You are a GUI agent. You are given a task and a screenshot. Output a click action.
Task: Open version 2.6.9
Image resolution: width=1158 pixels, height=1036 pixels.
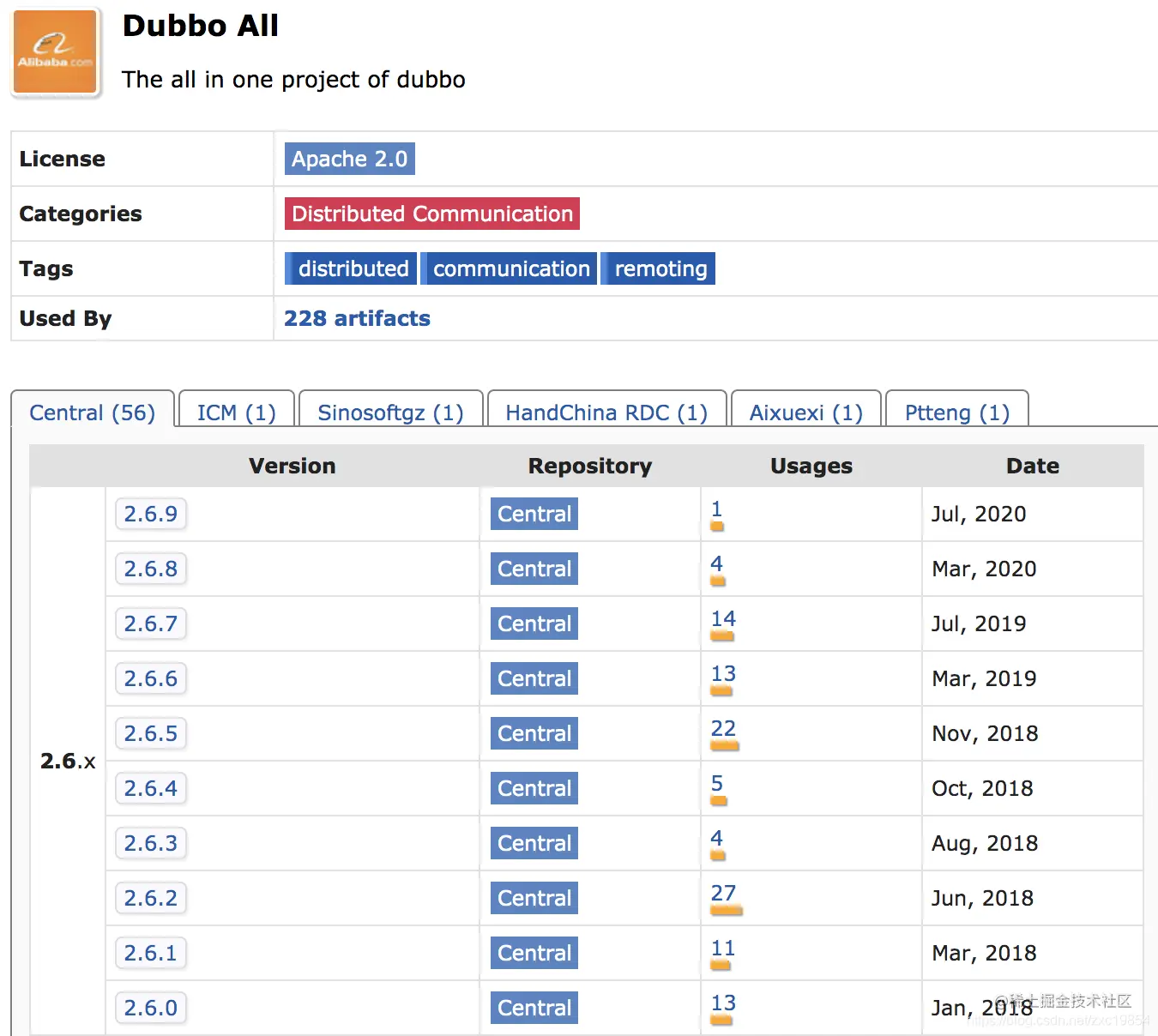pyautogui.click(x=151, y=514)
